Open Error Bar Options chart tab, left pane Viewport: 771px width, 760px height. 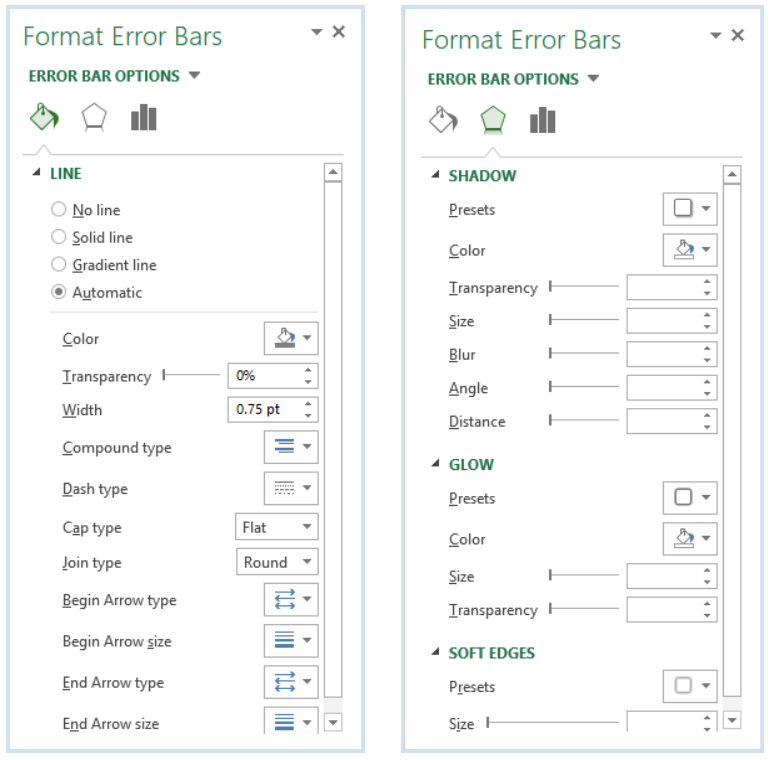[x=144, y=117]
